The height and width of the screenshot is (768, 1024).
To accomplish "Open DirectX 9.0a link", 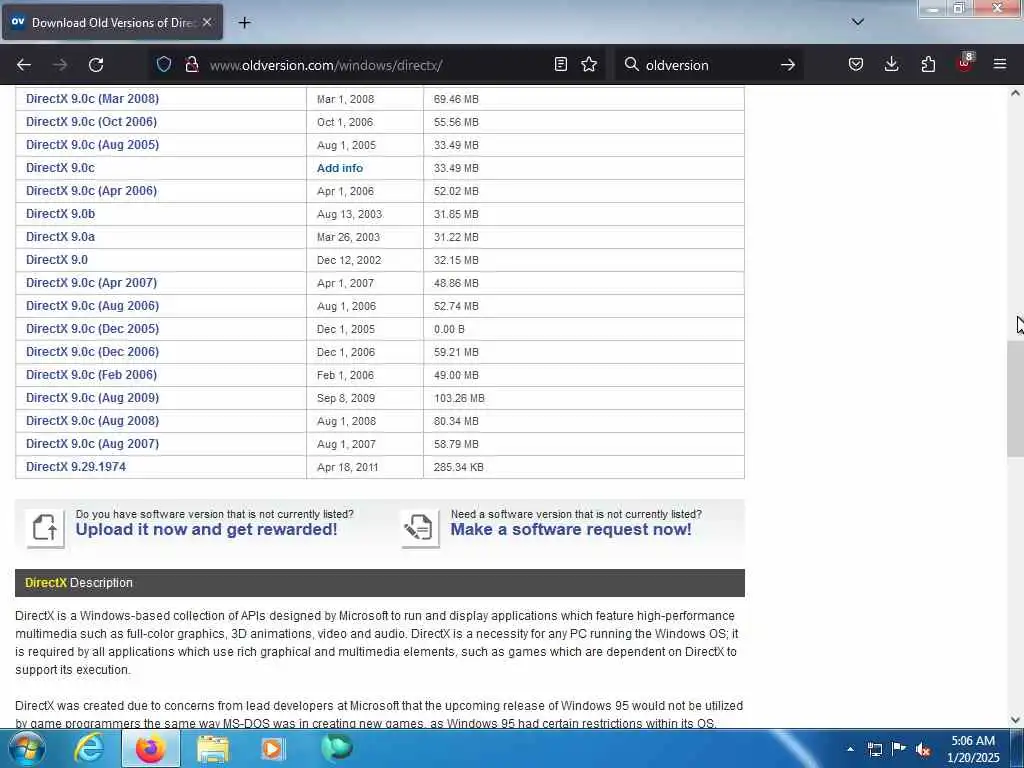I will (60, 236).
